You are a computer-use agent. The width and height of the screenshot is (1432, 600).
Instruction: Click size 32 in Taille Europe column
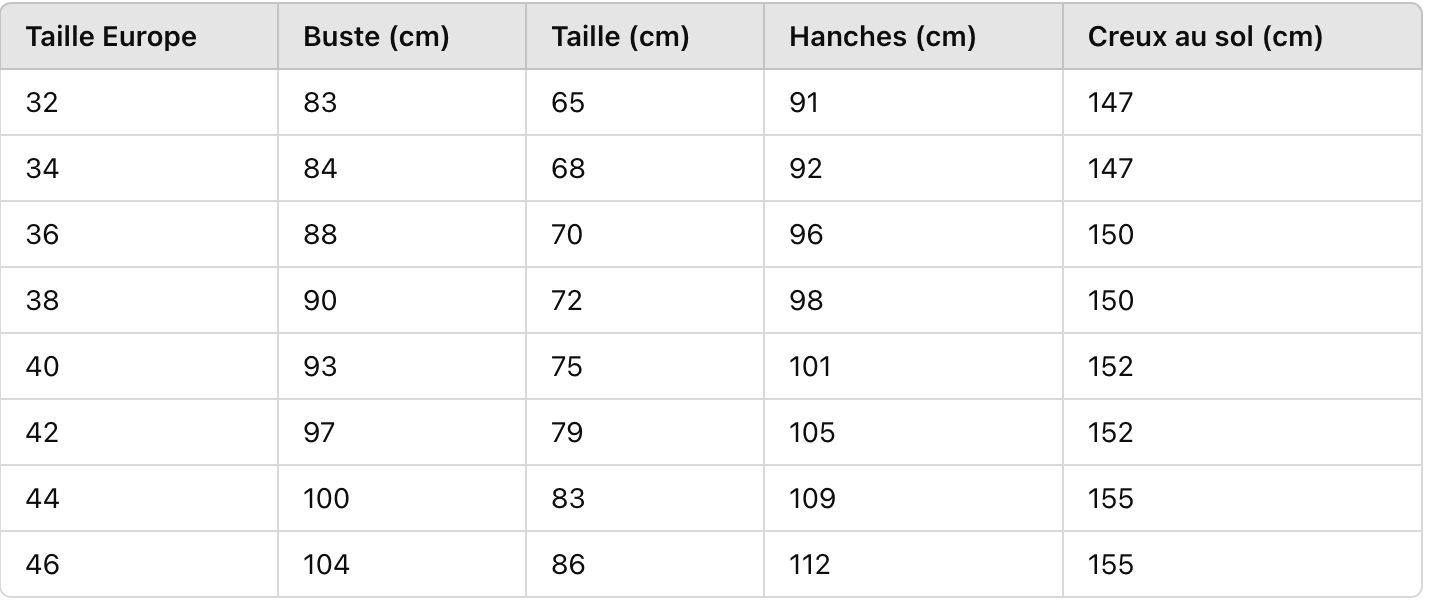(x=42, y=102)
